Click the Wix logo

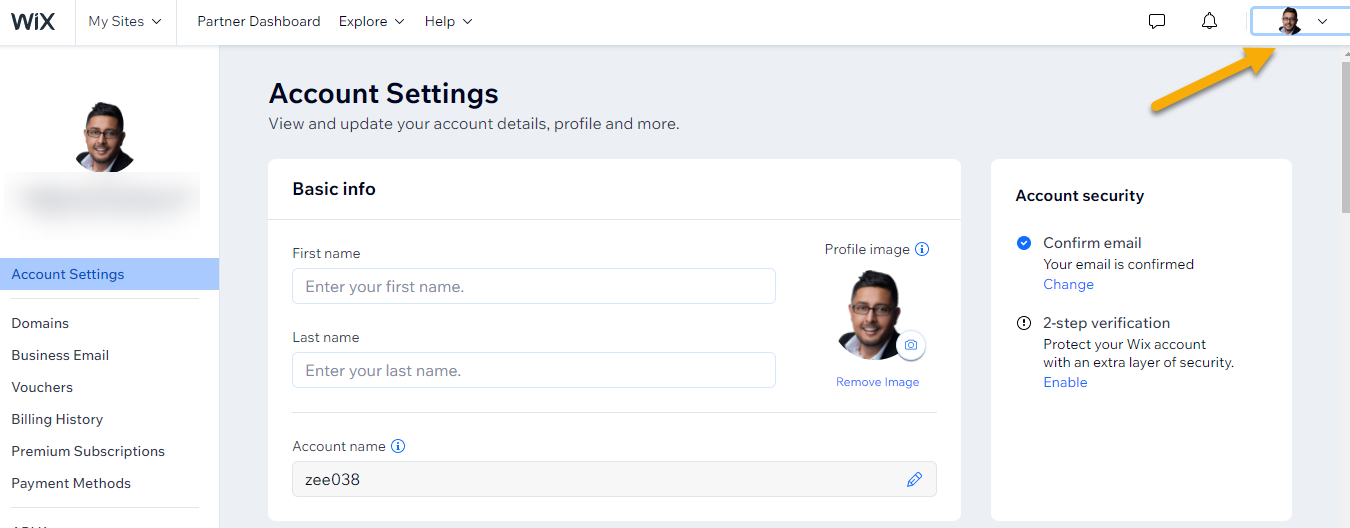pos(33,21)
